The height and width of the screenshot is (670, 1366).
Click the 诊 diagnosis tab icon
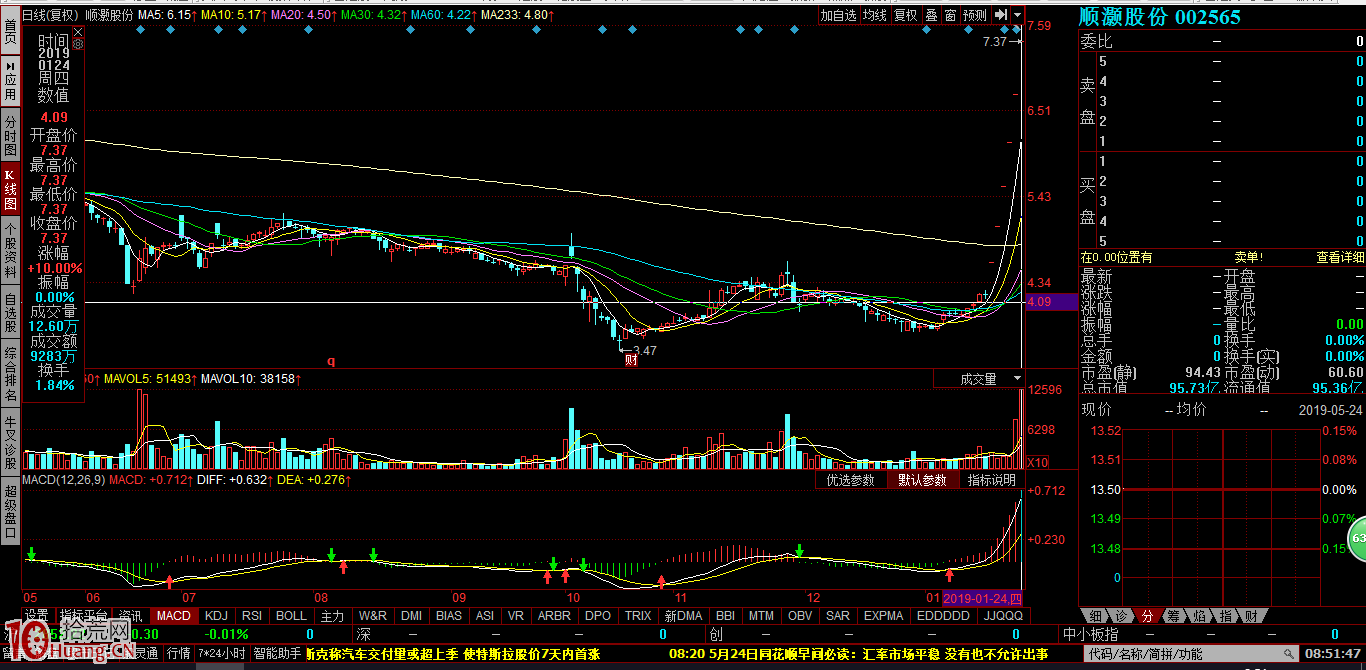[1121, 615]
